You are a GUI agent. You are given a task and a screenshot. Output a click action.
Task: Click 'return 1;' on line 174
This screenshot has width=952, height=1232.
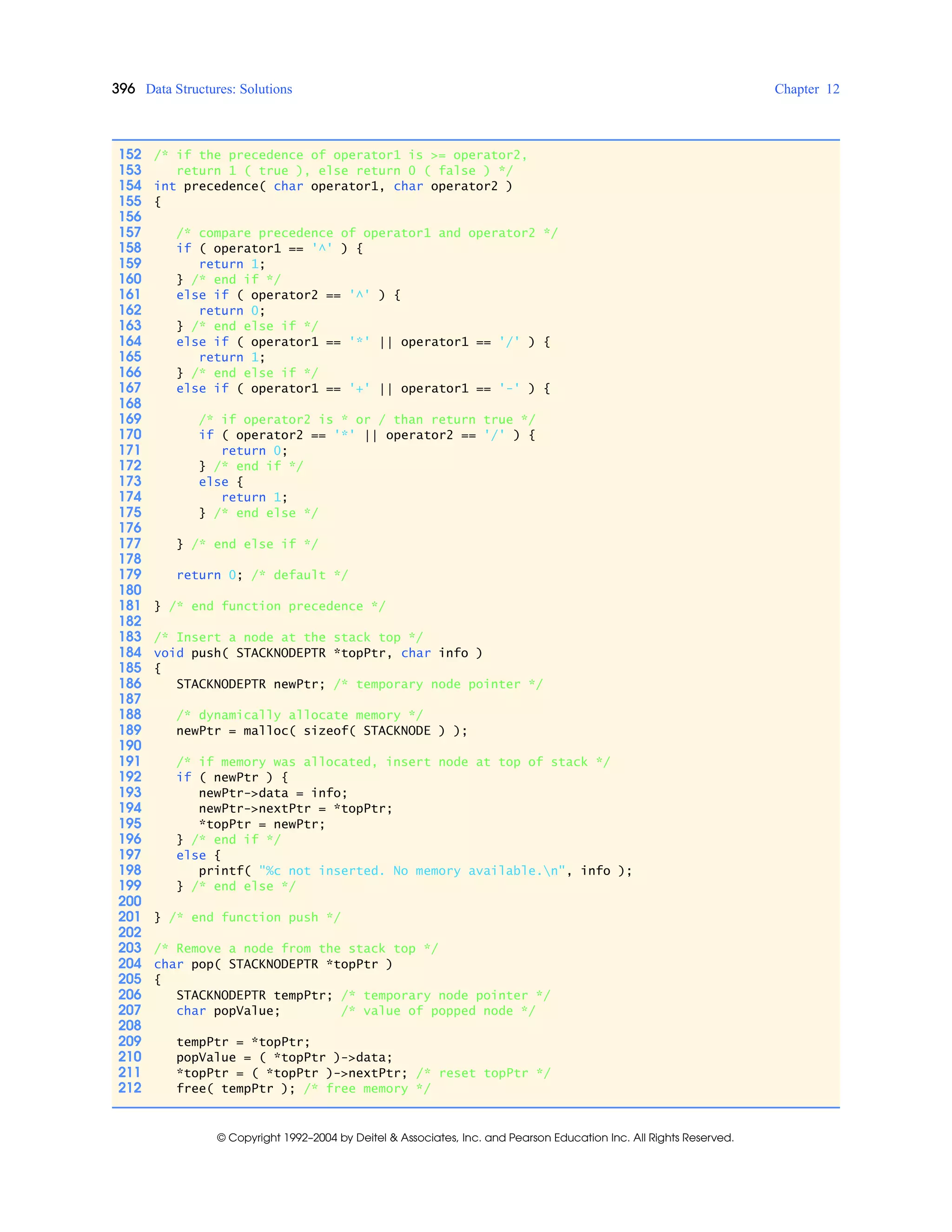pyautogui.click(x=254, y=497)
